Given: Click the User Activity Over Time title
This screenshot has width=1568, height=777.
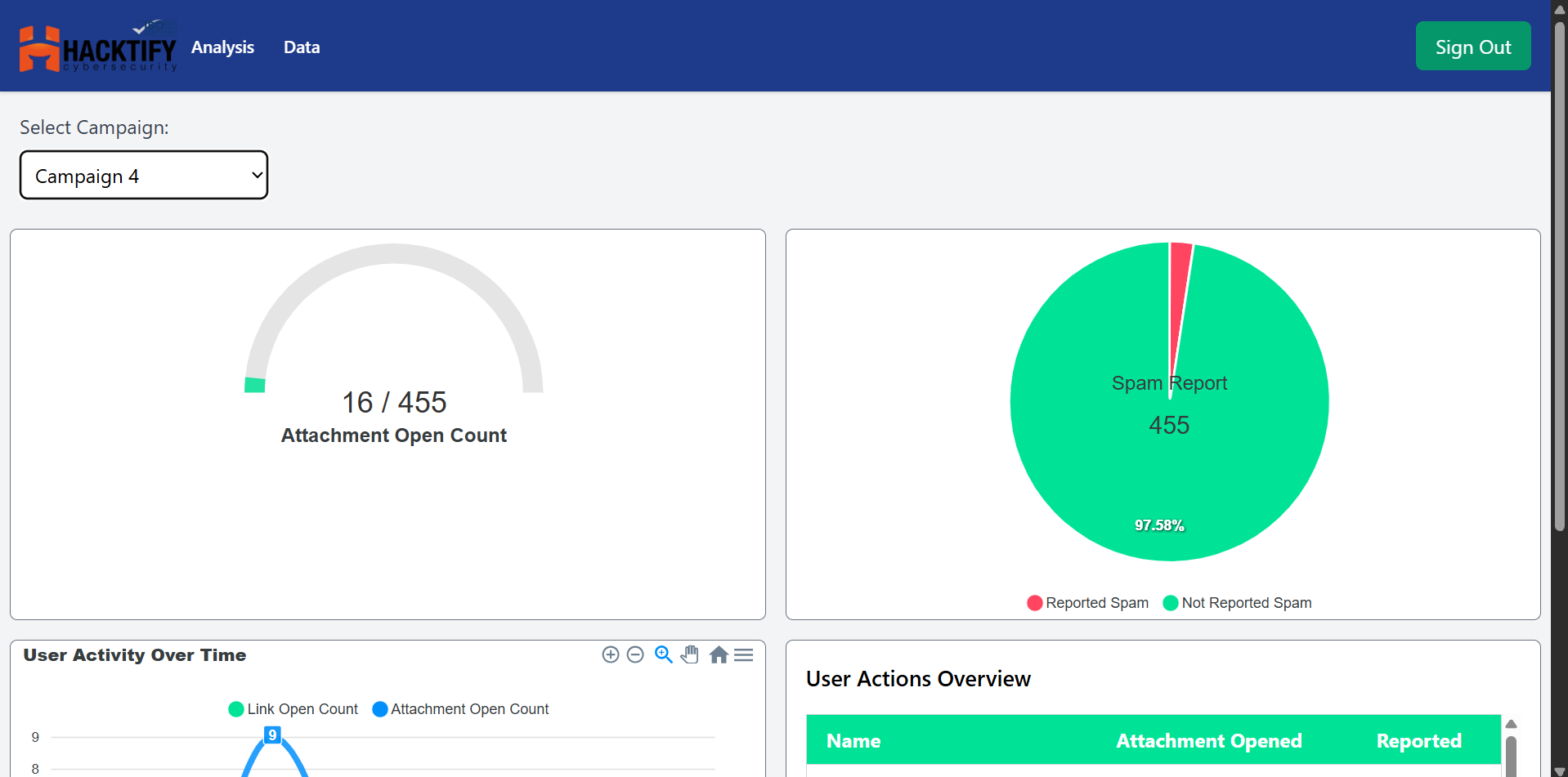Looking at the screenshot, I should coord(135,655).
